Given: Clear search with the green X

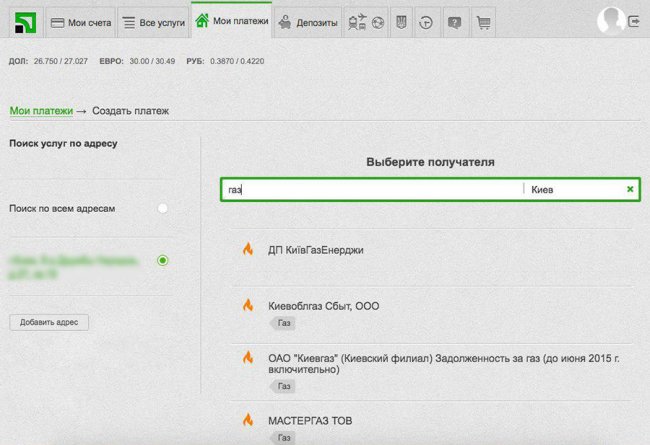Looking at the screenshot, I should [x=630, y=189].
